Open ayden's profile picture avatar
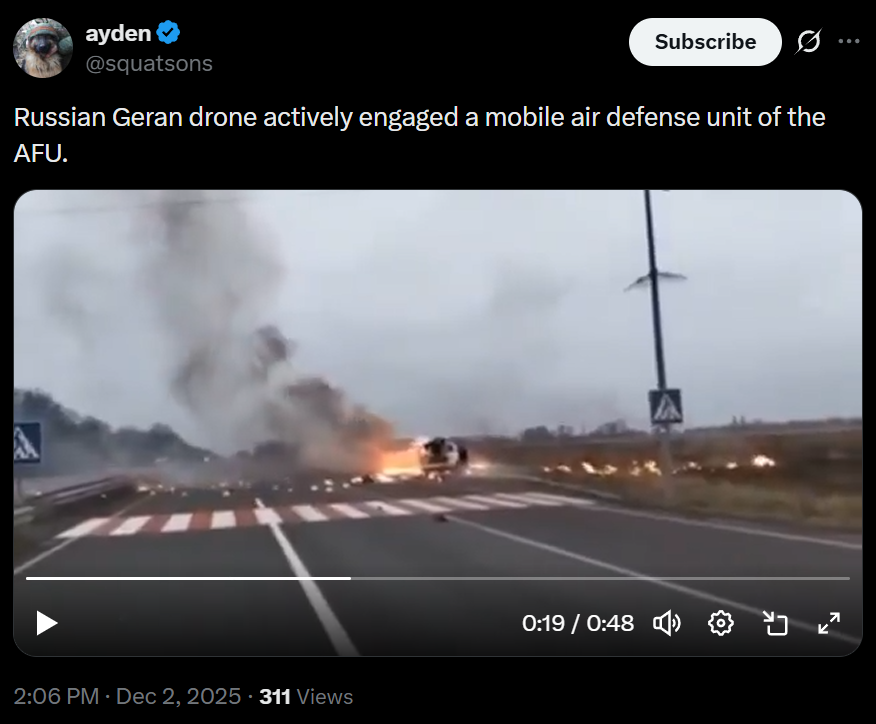876x724 pixels. (43, 47)
